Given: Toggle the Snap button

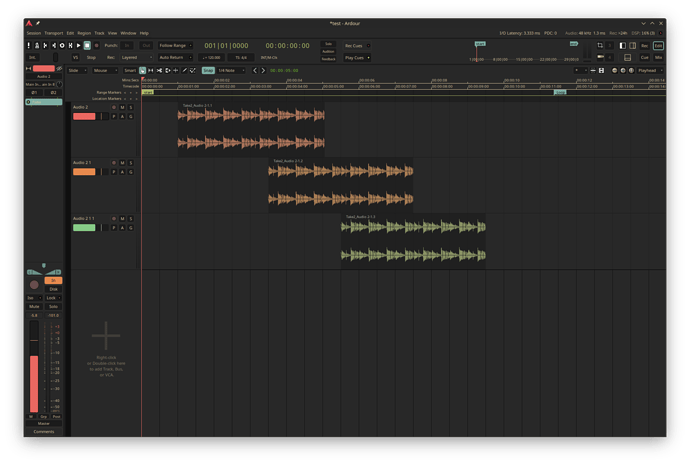Looking at the screenshot, I should (208, 70).
